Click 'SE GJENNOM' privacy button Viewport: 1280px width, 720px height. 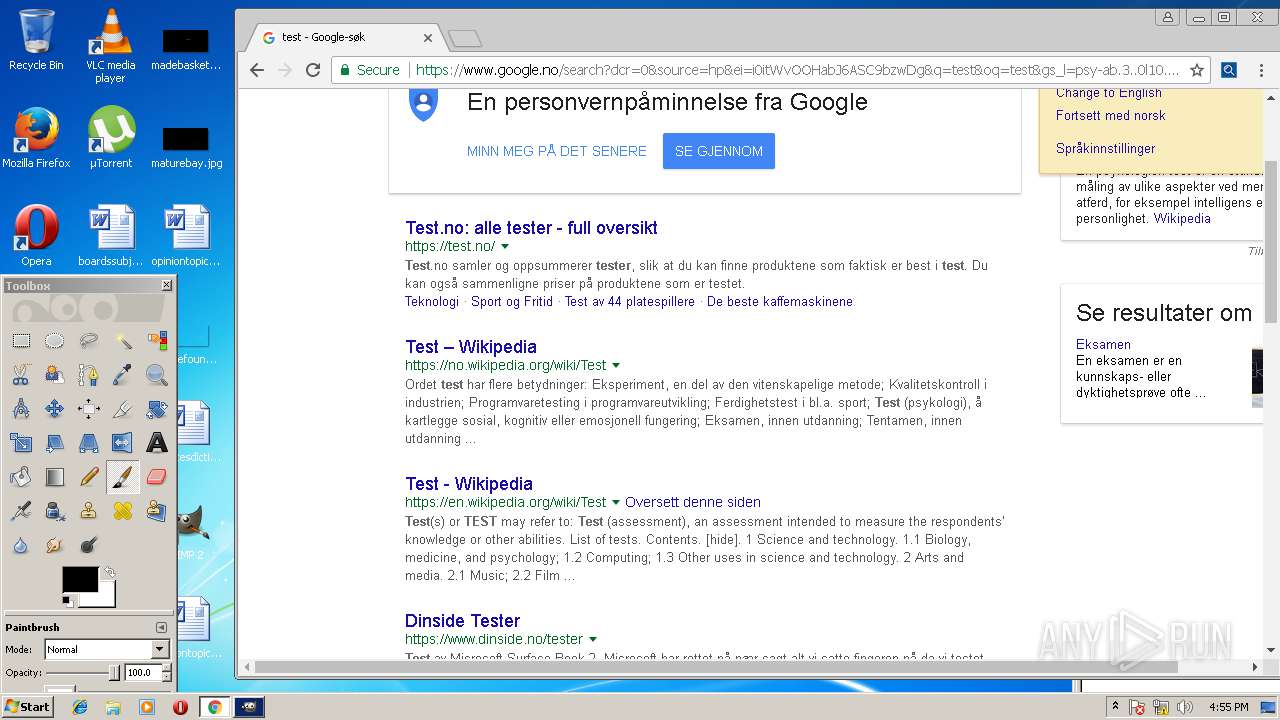pyautogui.click(x=719, y=151)
